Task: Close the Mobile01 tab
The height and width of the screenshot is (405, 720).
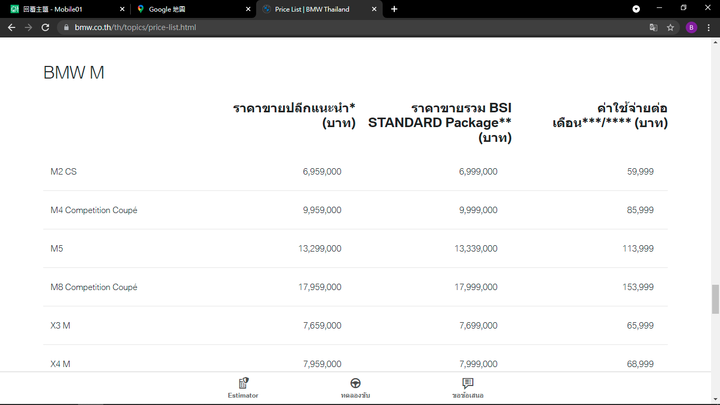Action: click(x=122, y=9)
